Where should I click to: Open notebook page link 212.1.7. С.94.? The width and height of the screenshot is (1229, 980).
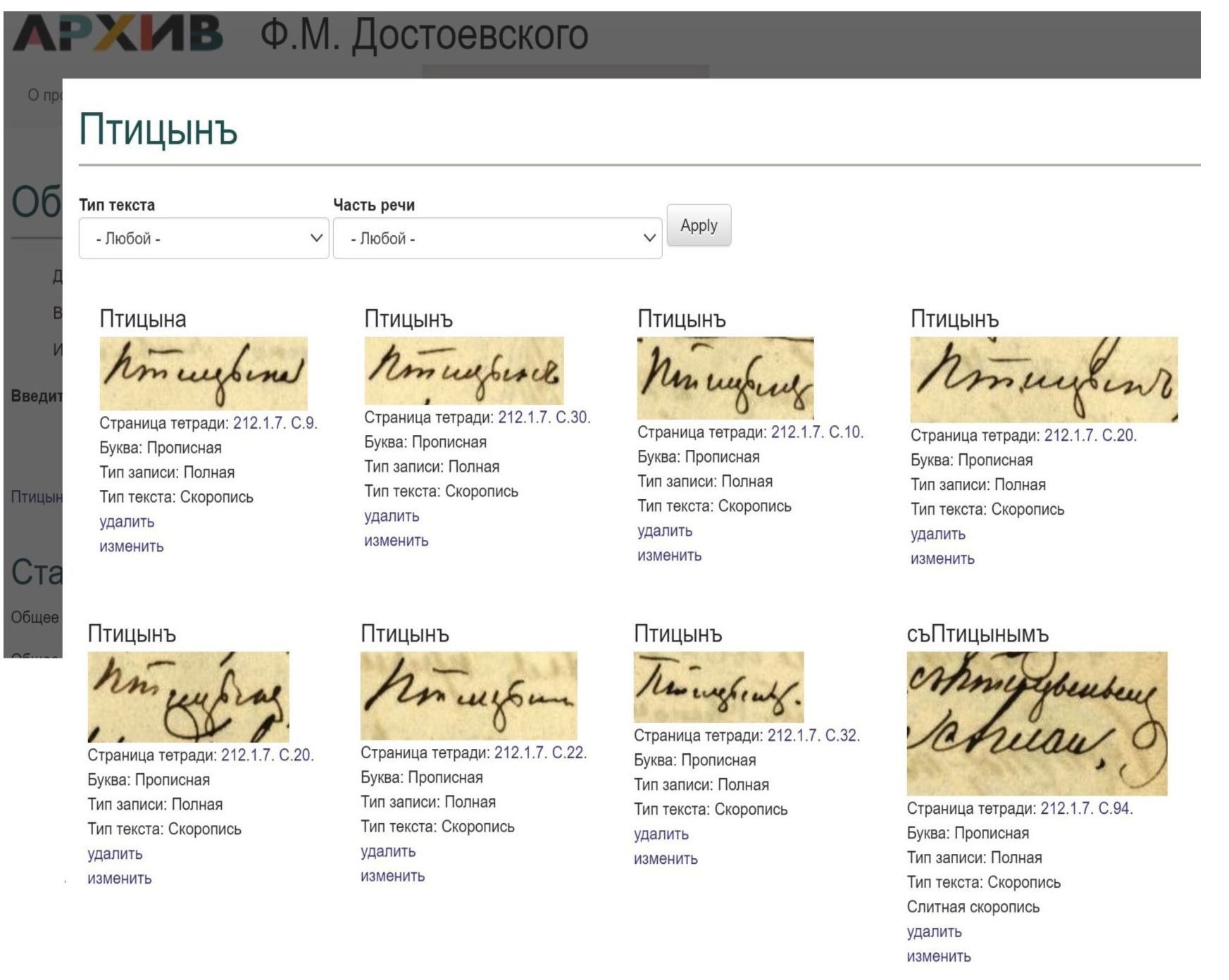click(1087, 808)
